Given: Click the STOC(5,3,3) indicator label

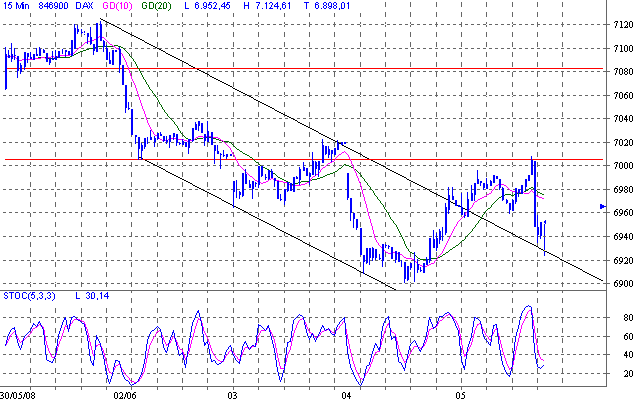Looking at the screenshot, I should click(29, 296).
